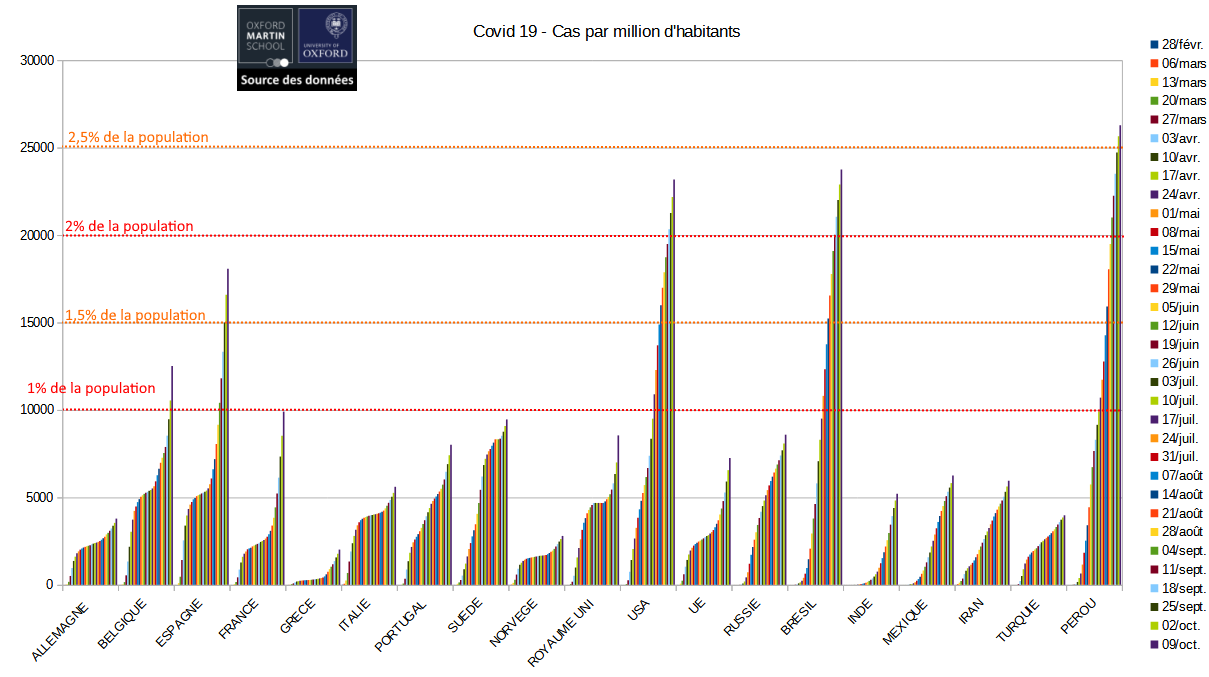The image size is (1209, 677).
Task: Click the 28/févr. legend color marker
Action: (x=1154, y=45)
